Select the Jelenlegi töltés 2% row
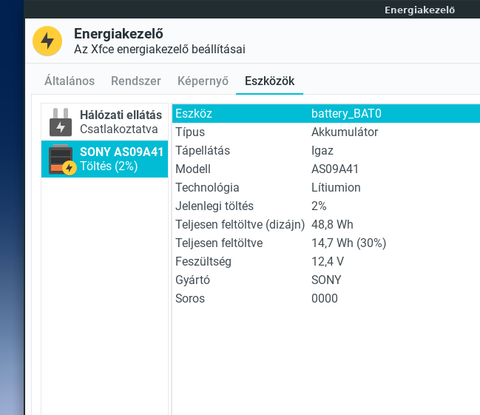Screen dimensions: 480x415 click(326, 206)
